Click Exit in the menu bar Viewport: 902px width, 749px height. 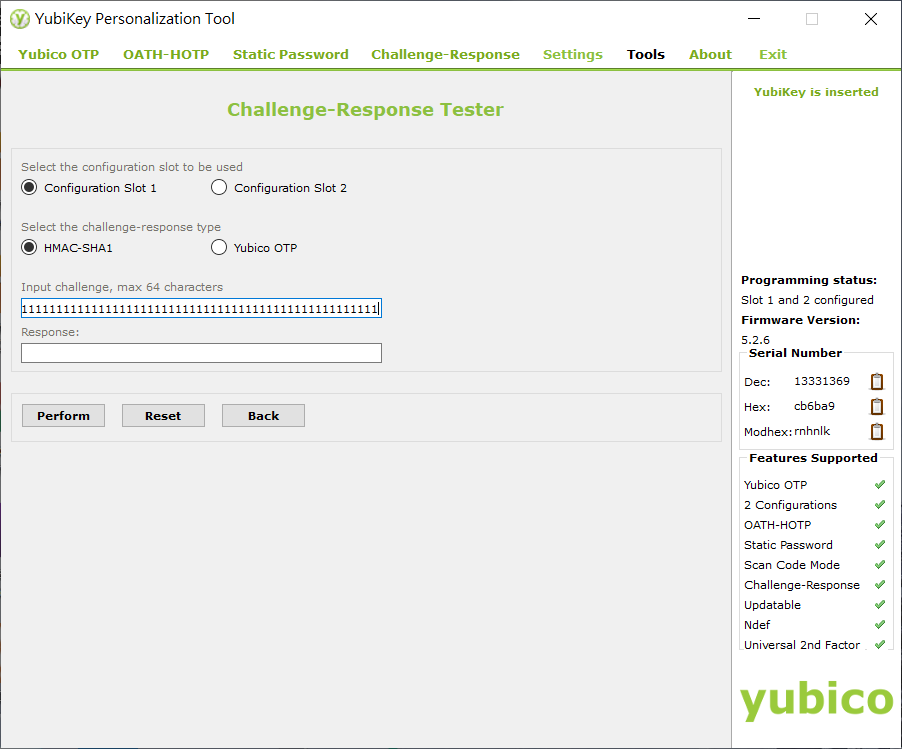coord(773,55)
